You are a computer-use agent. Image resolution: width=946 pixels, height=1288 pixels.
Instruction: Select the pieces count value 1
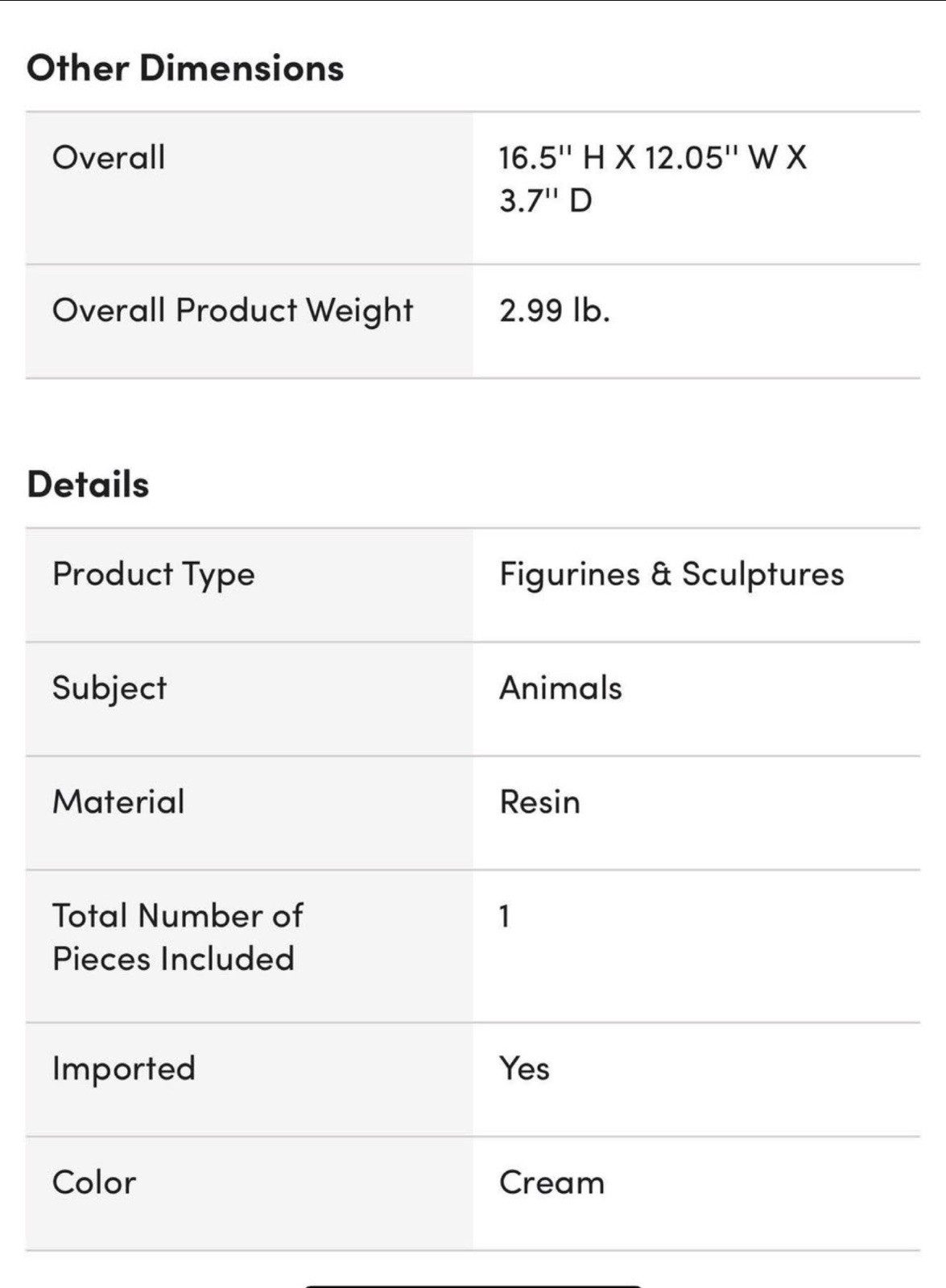click(x=504, y=916)
